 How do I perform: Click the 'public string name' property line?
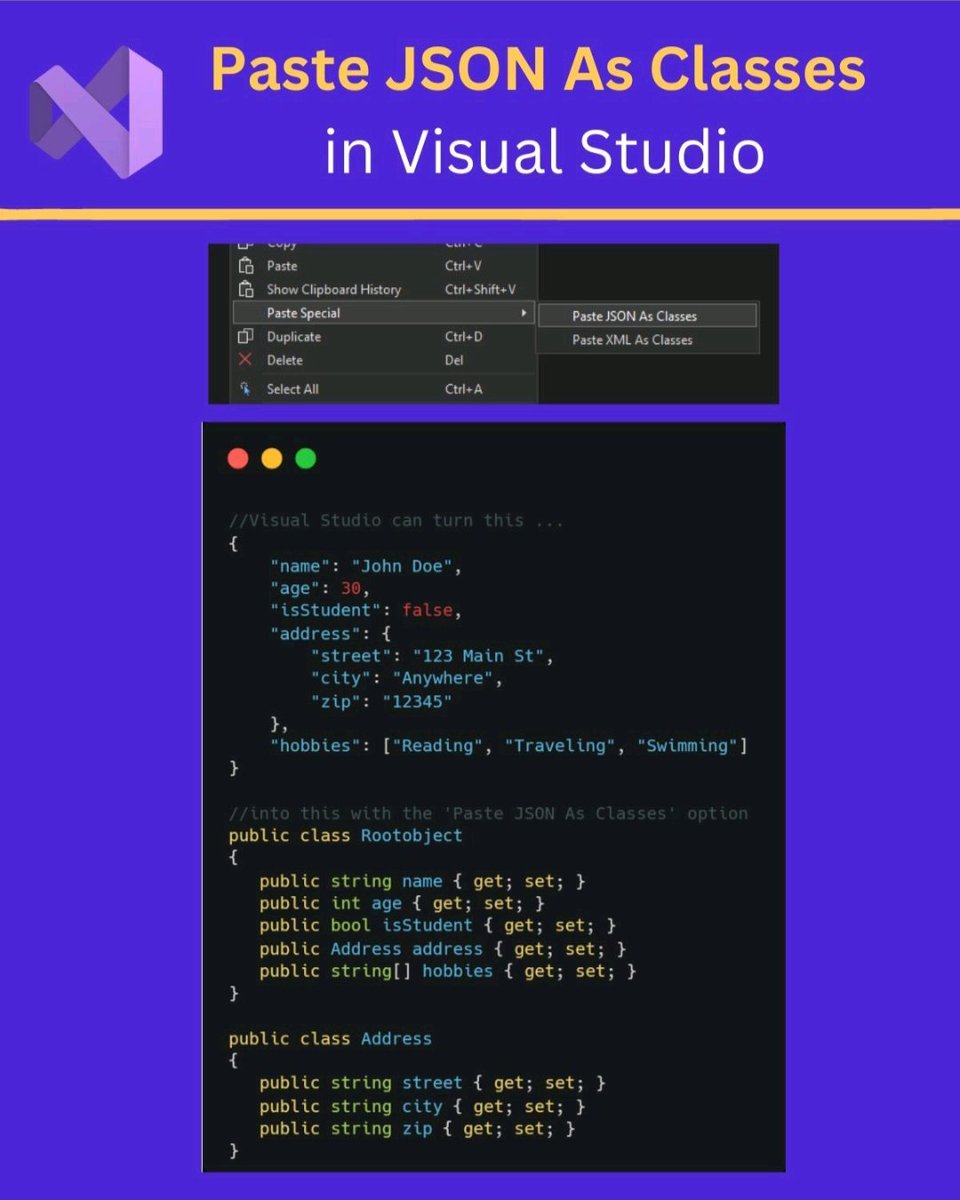coord(422,881)
